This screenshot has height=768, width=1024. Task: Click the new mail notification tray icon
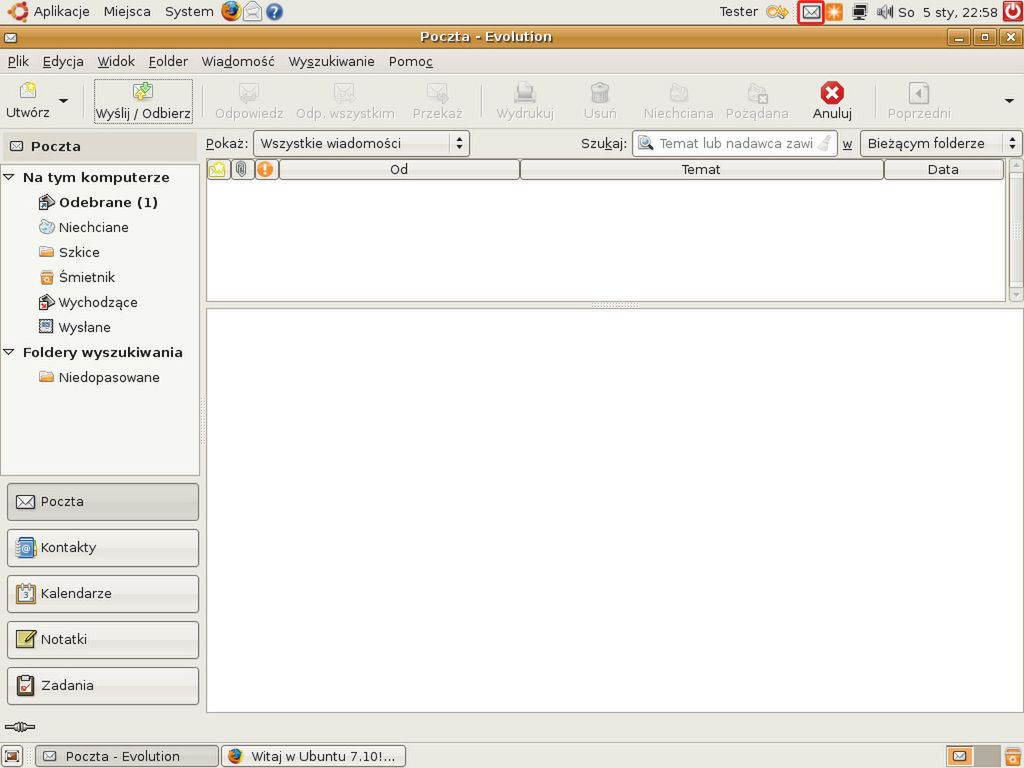pyautogui.click(x=810, y=12)
